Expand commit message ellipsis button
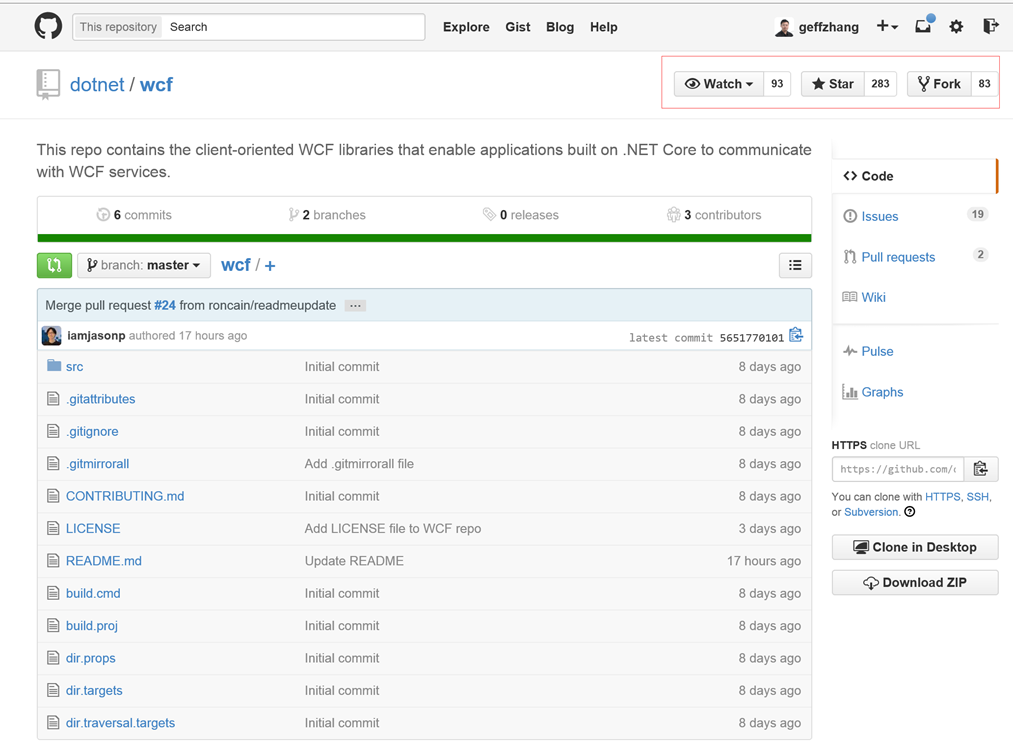Viewport: 1013px width, 742px height. pos(355,305)
